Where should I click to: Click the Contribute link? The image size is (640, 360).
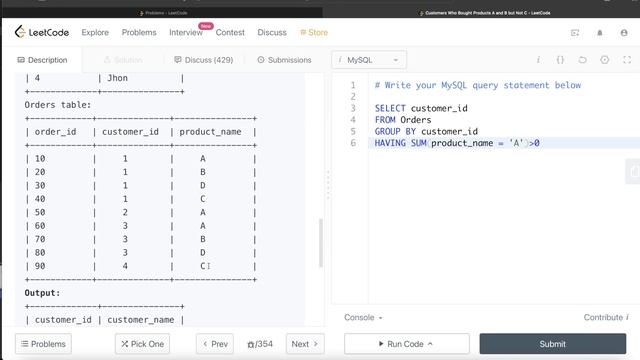[606, 318]
